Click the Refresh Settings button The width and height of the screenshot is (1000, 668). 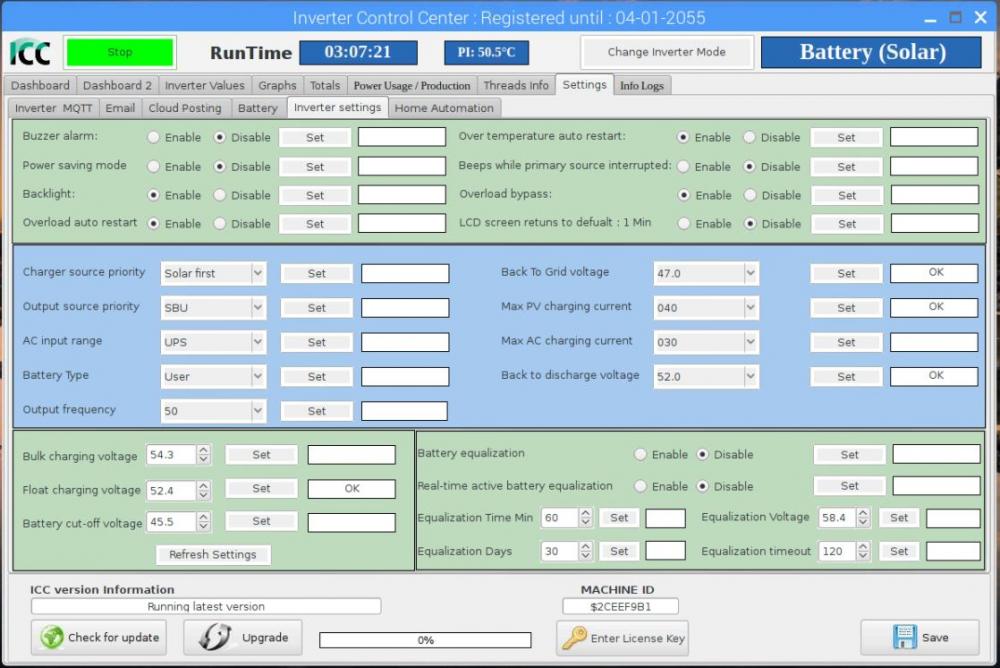coord(213,554)
